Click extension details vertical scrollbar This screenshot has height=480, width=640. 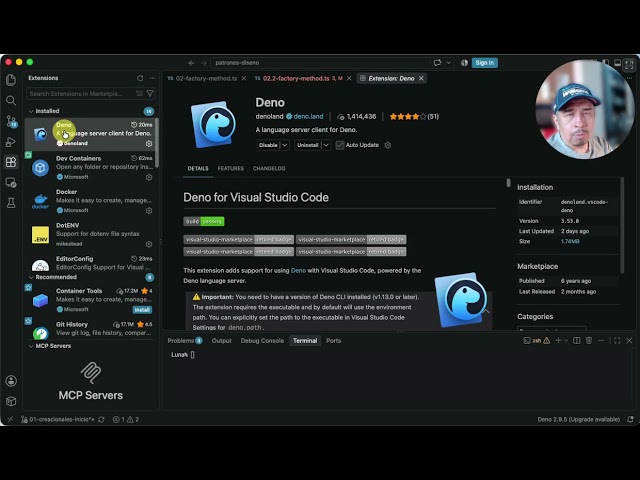click(x=508, y=183)
